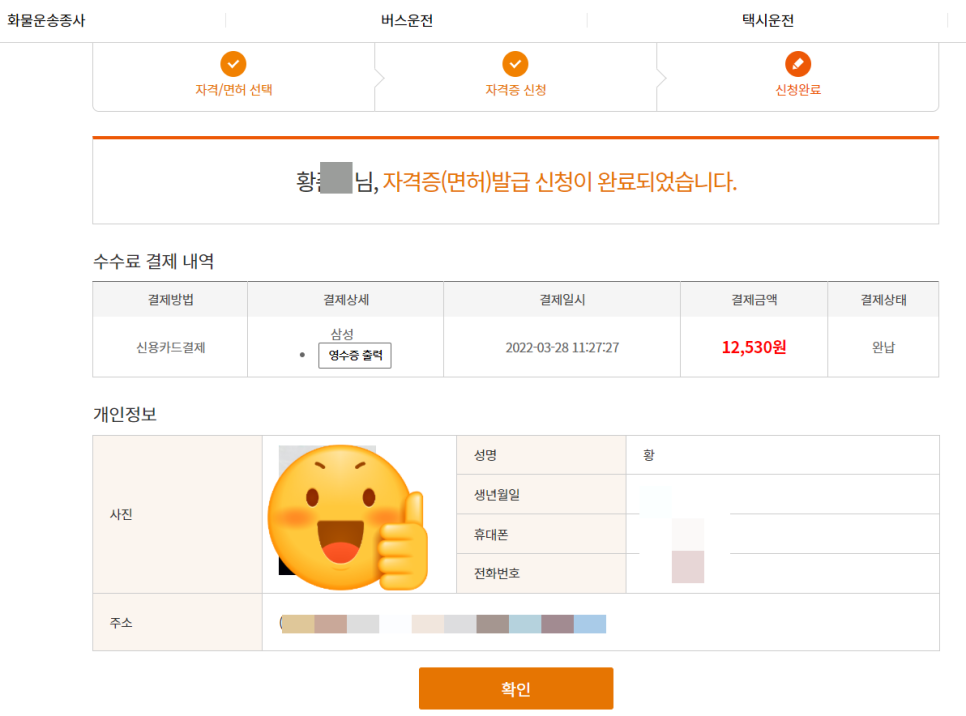Switch to the 버스운전 tab
The width and height of the screenshot is (966, 716).
pos(407,20)
